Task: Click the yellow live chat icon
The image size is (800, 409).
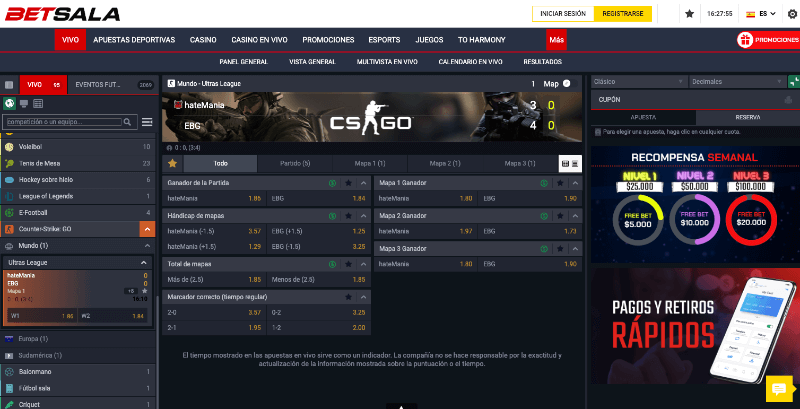Action: click(x=778, y=390)
